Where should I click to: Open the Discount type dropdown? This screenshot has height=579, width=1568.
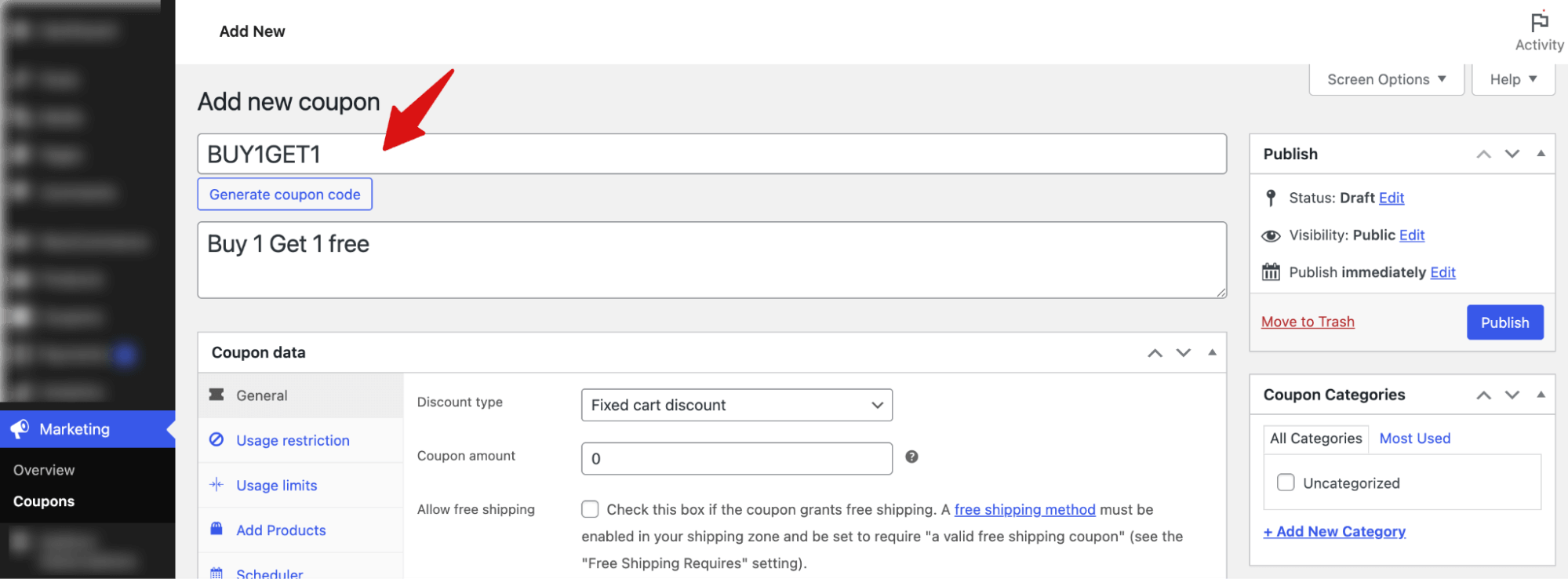coord(736,405)
